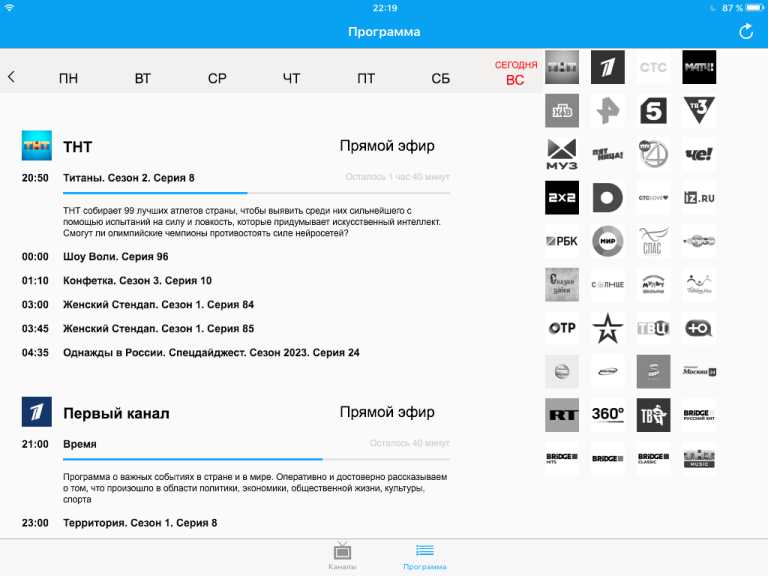Image resolution: width=768 pixels, height=576 pixels.
Task: Select the РБК channel logo
Action: tap(562, 241)
